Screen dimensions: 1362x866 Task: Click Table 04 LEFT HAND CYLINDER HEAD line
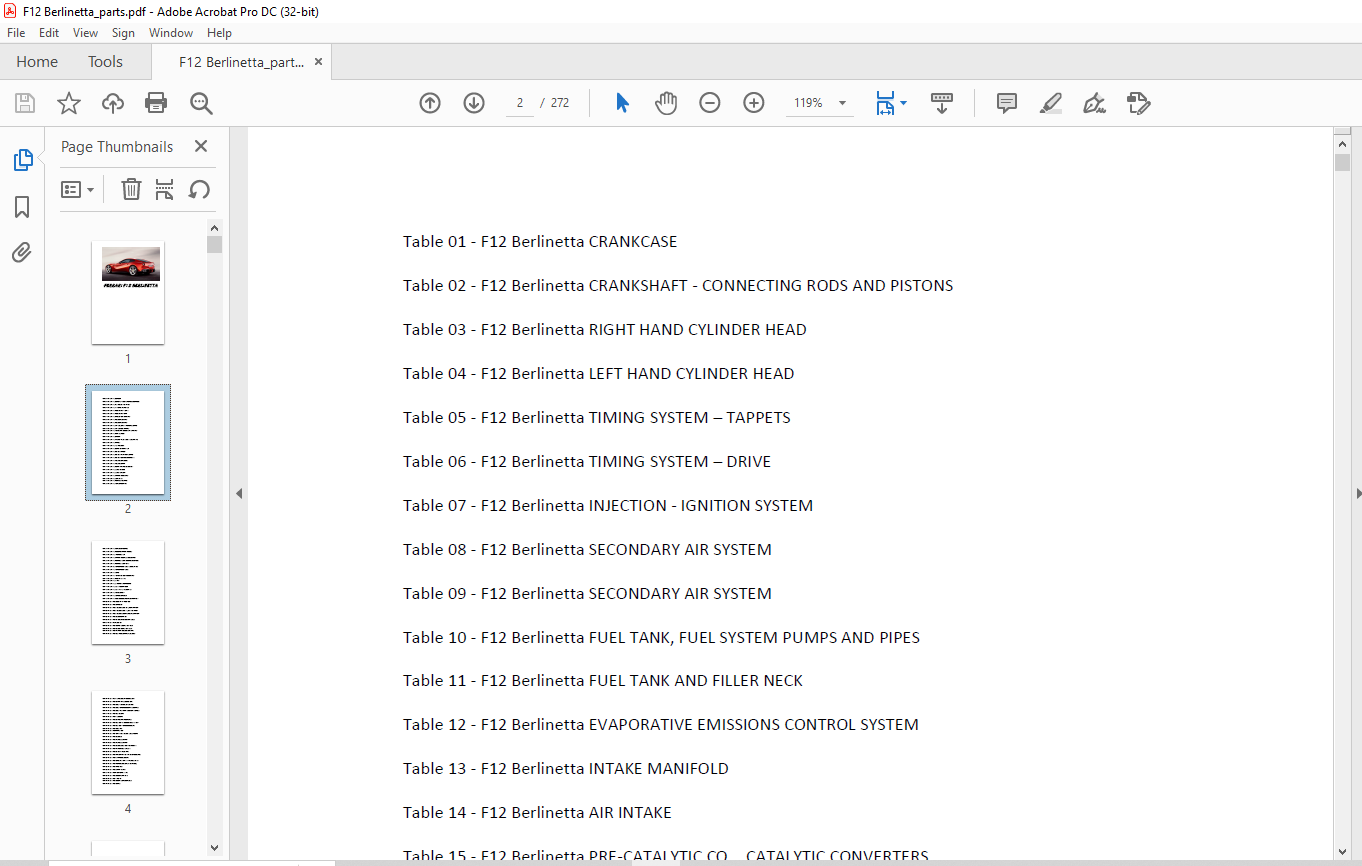tap(599, 374)
